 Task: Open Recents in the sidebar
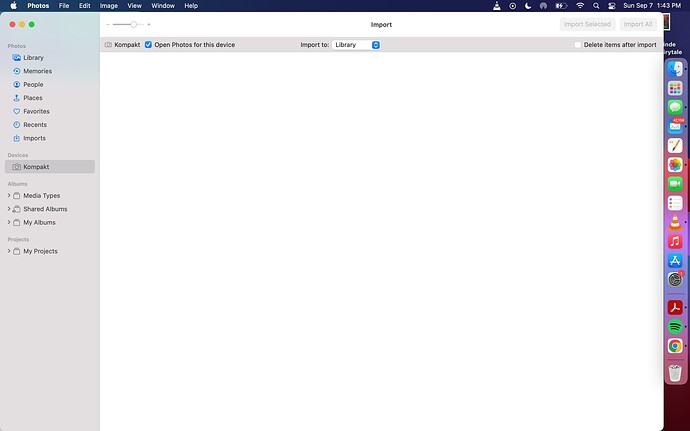point(50,125)
